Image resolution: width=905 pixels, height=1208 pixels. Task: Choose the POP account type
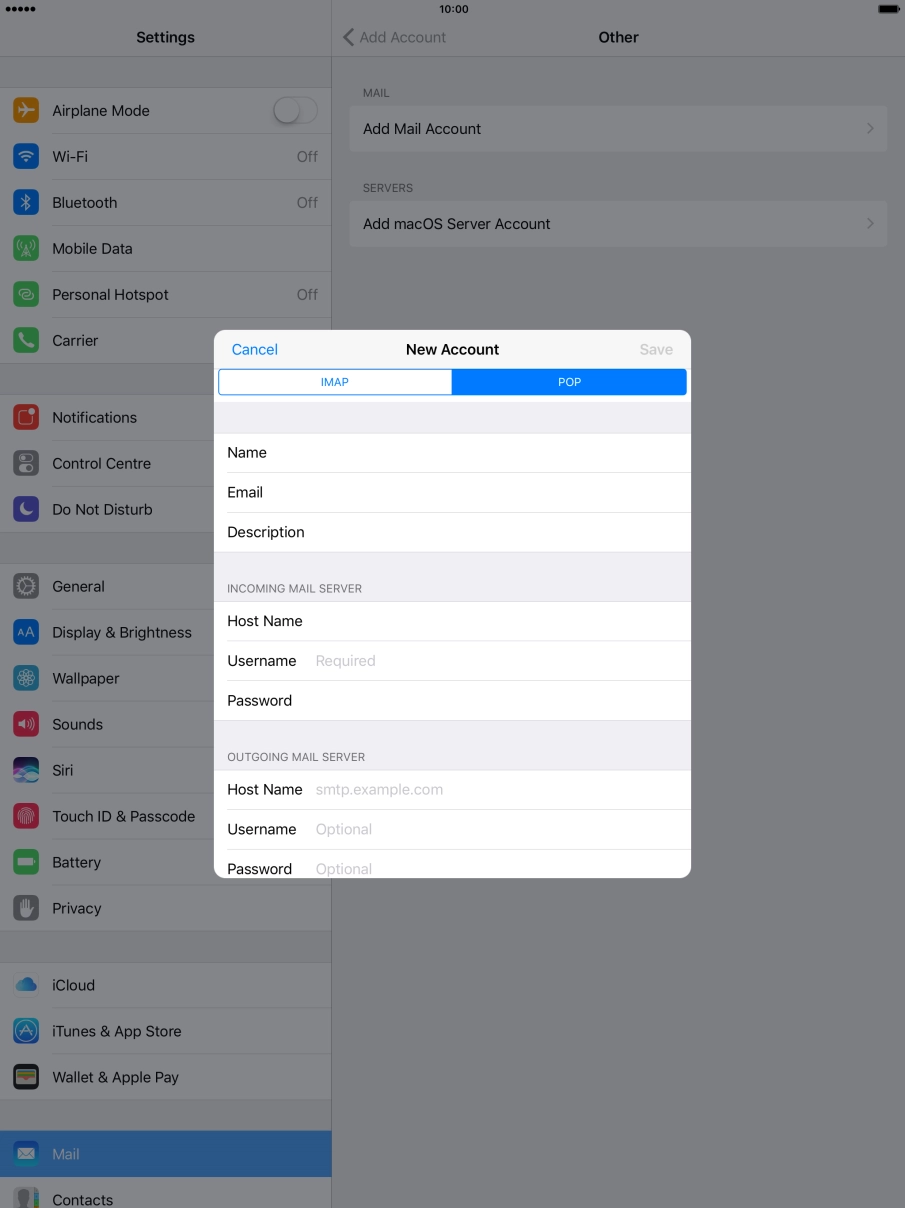[x=568, y=382]
